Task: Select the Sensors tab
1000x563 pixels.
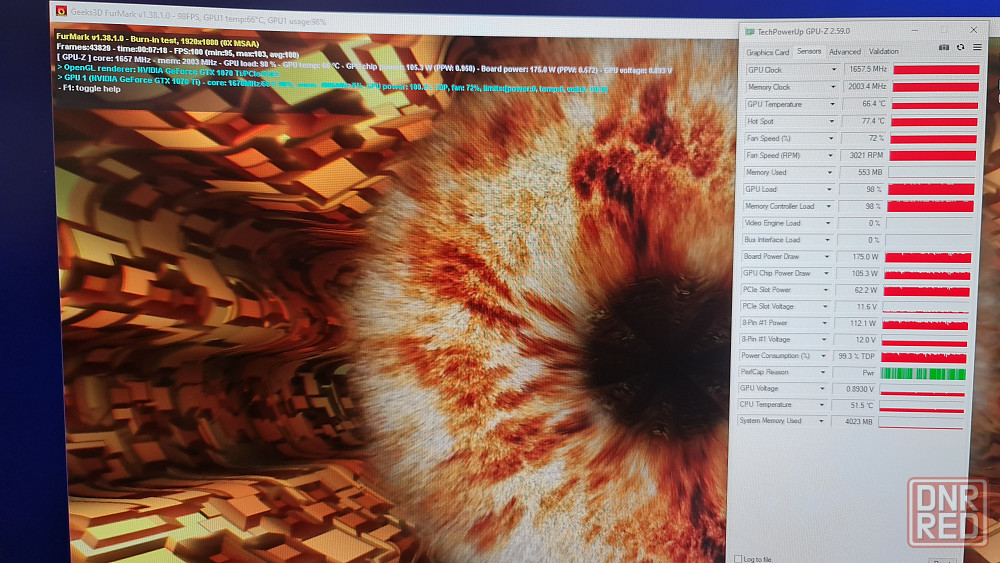Action: click(x=809, y=51)
